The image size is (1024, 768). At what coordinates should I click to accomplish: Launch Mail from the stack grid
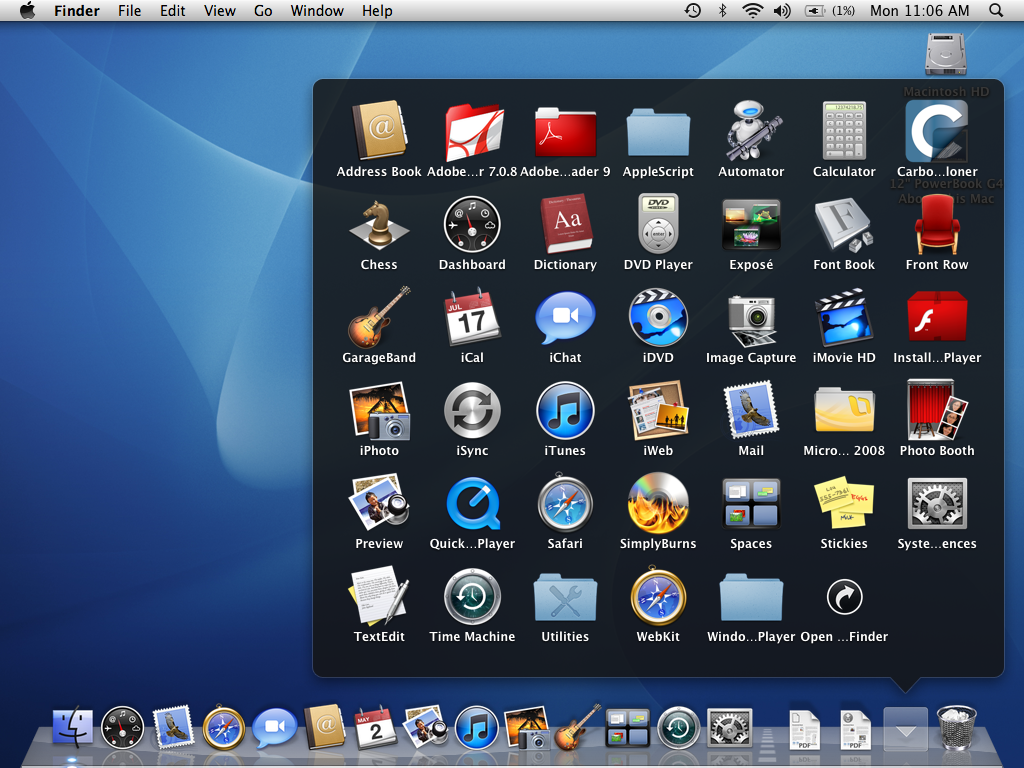click(x=751, y=410)
